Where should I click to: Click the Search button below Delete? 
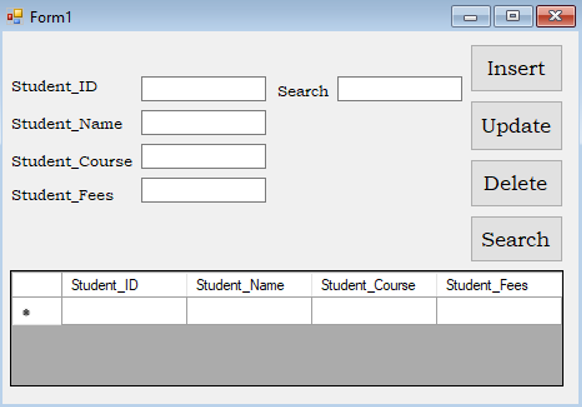(x=516, y=239)
